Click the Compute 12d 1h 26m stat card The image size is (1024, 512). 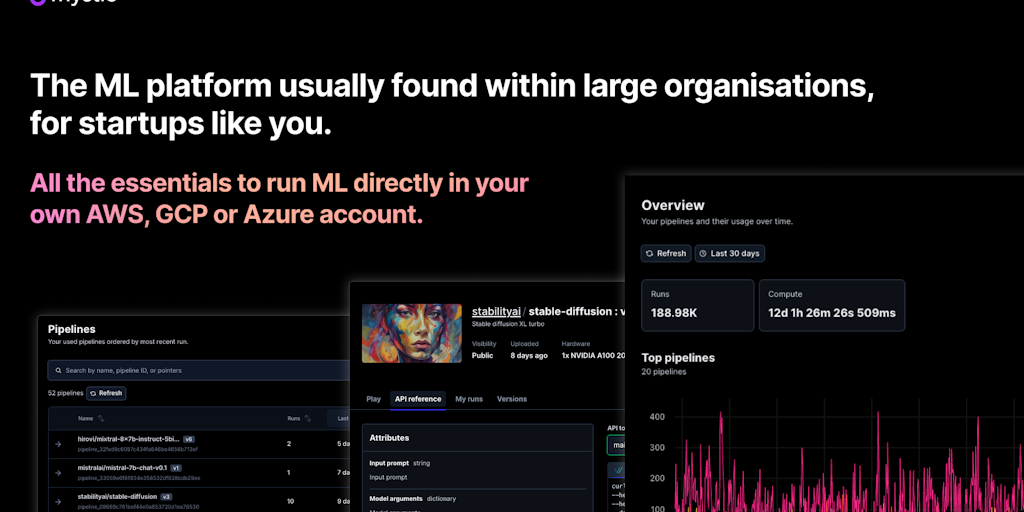832,304
